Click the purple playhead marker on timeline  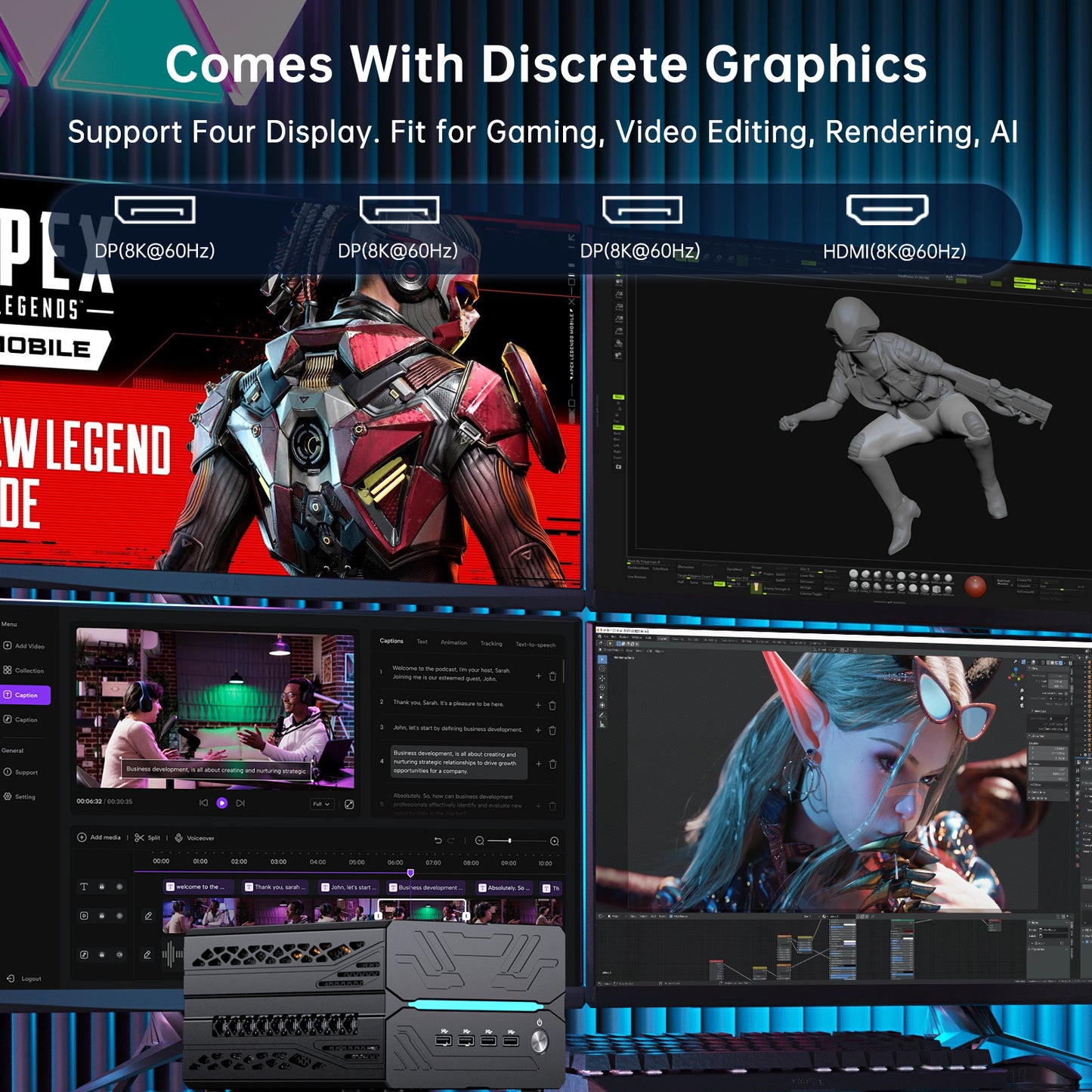coord(410,873)
